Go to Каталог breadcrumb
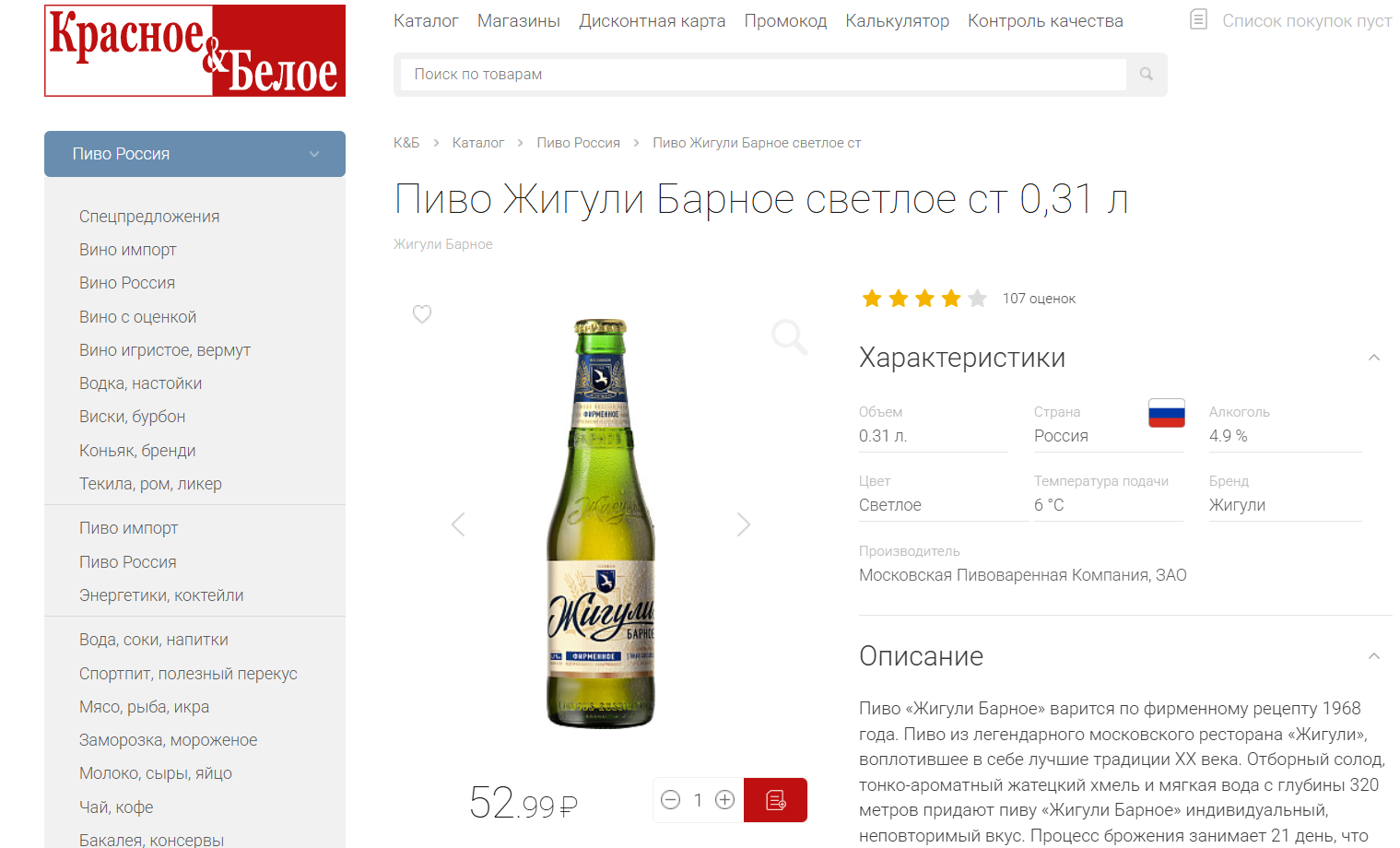 [478, 143]
